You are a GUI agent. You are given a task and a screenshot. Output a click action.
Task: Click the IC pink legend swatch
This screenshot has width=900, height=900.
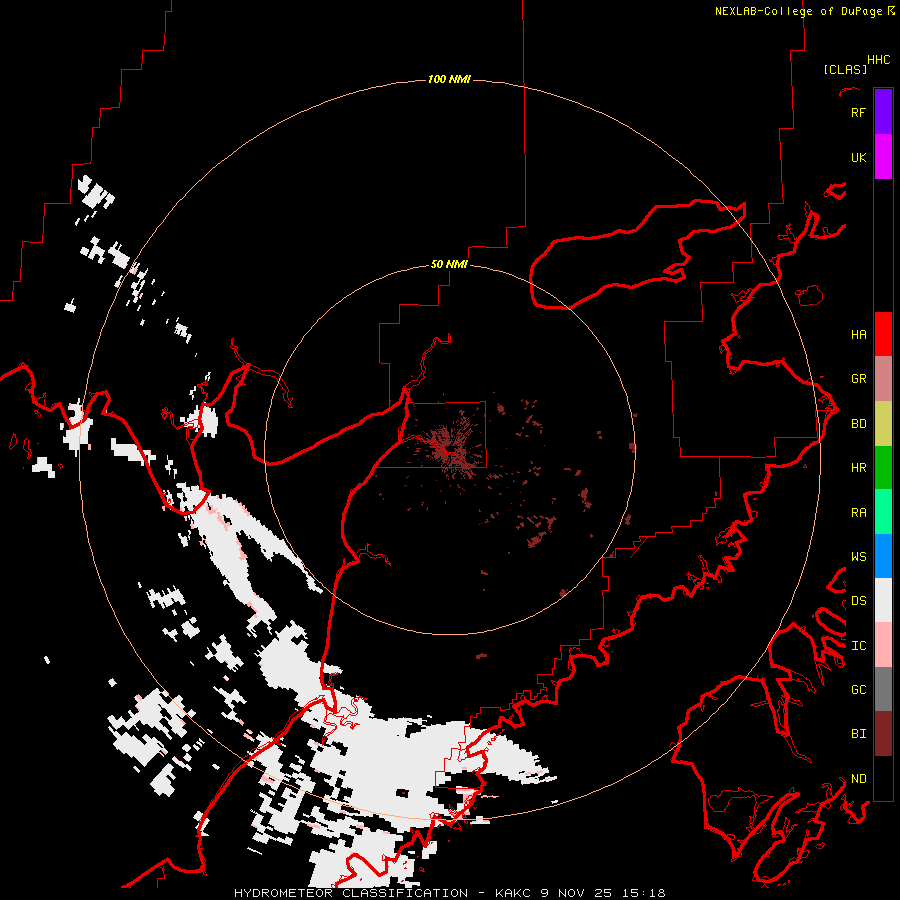pyautogui.click(x=883, y=645)
